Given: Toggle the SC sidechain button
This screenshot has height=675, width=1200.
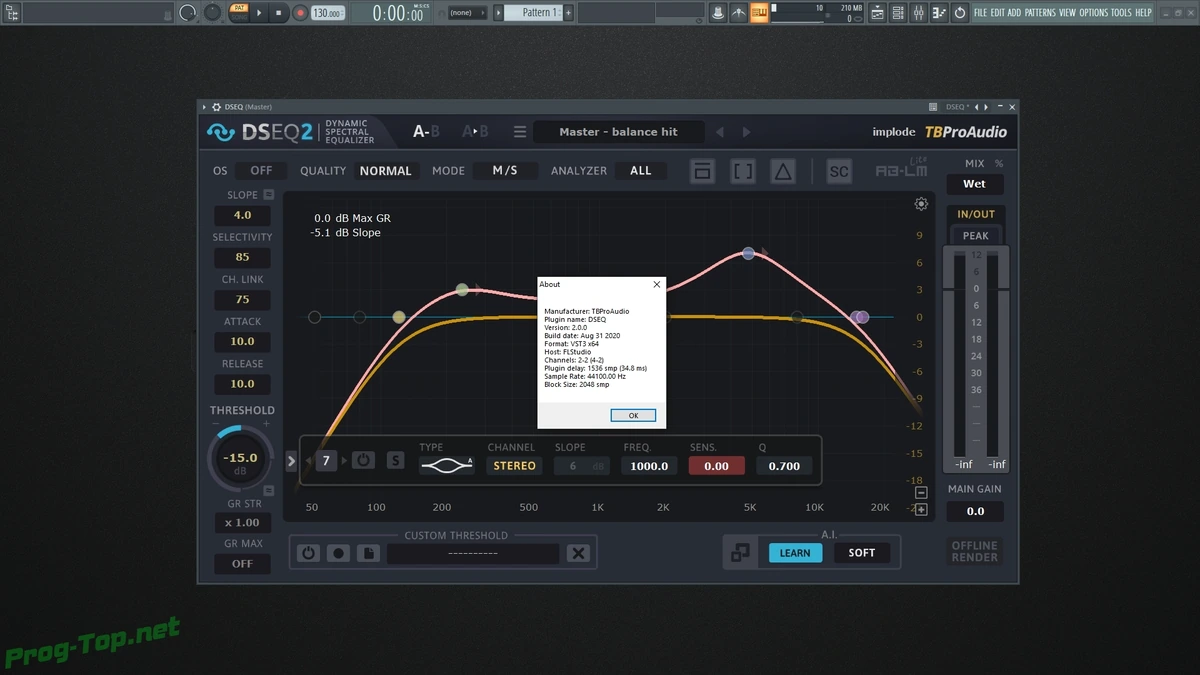Looking at the screenshot, I should click(839, 171).
